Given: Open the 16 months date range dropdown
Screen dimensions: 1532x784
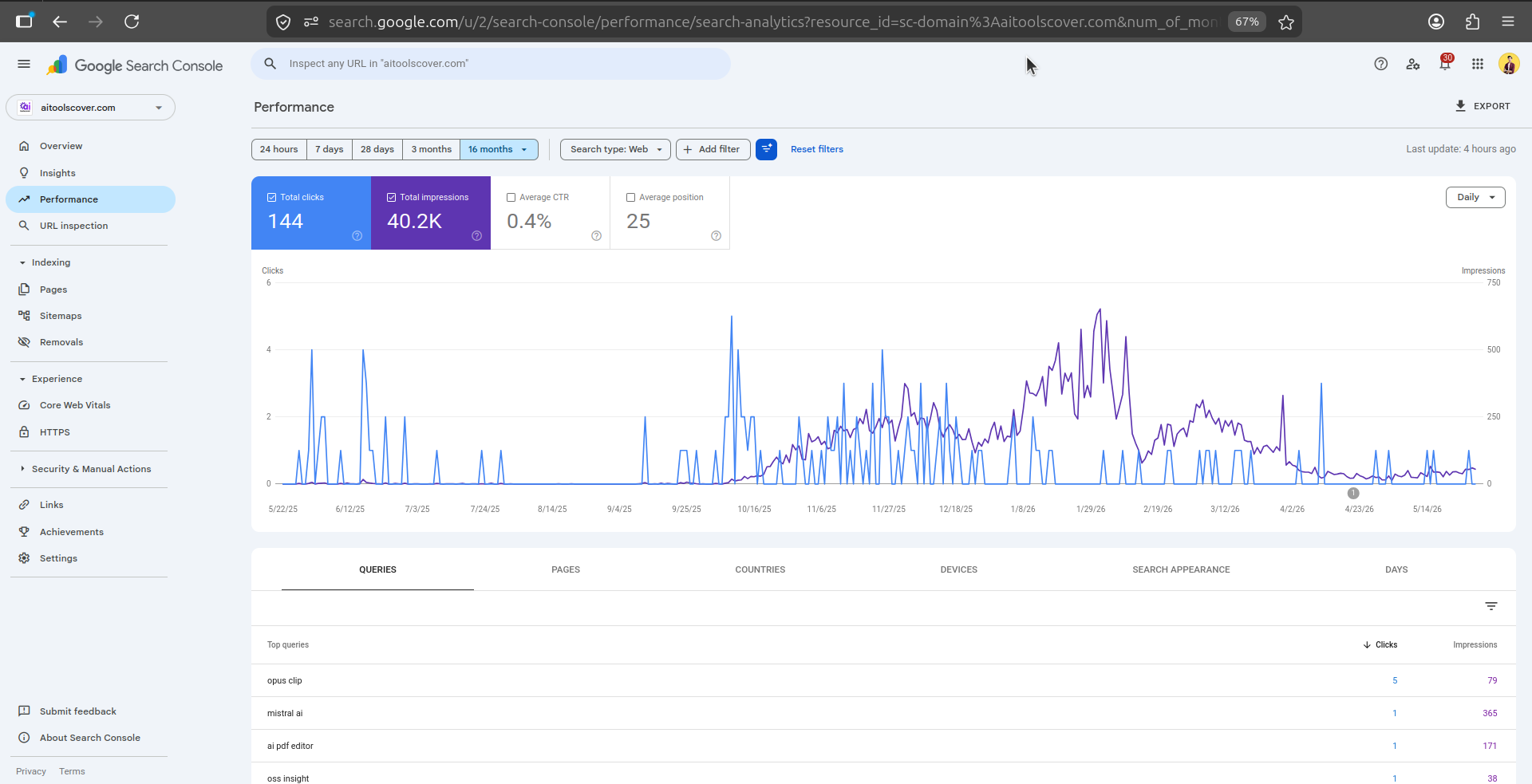Looking at the screenshot, I should pyautogui.click(x=499, y=149).
